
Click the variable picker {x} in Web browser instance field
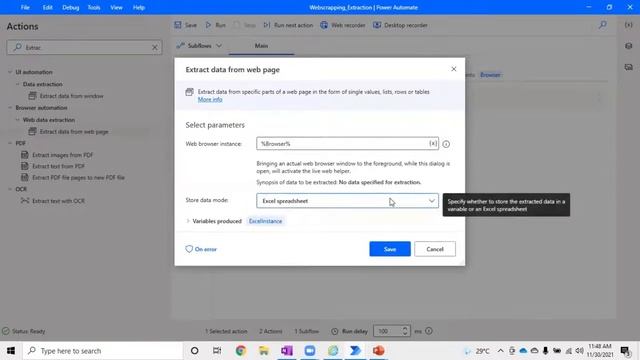click(433, 143)
